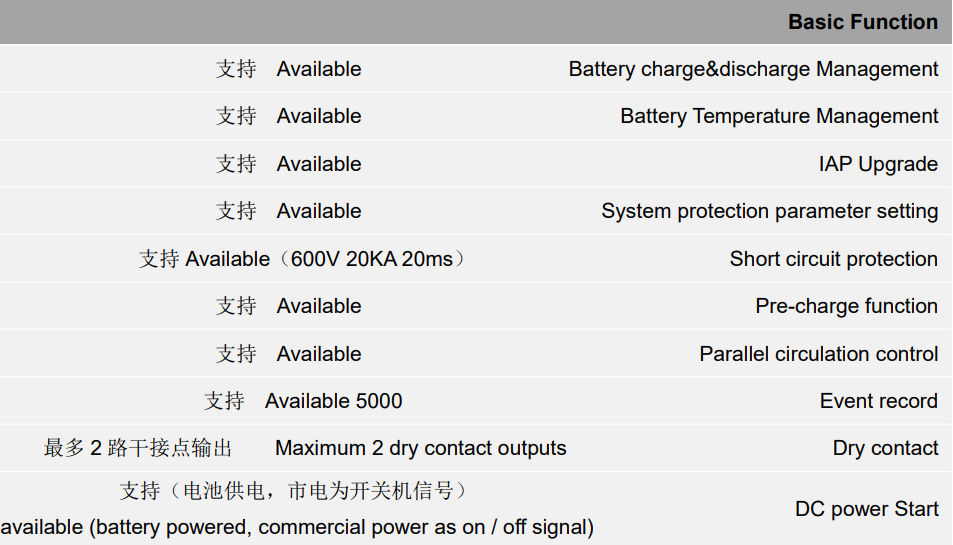This screenshot has width=953, height=545.
Task: Click the Event record label
Action: [x=879, y=401]
